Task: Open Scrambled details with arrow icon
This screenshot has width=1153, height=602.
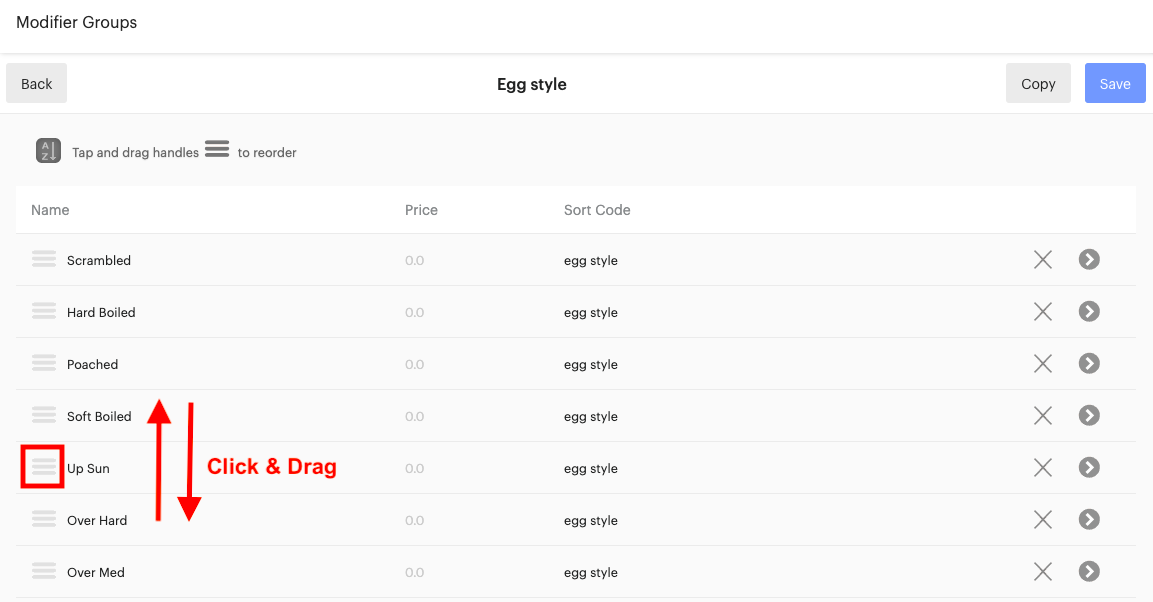Action: tap(1089, 259)
